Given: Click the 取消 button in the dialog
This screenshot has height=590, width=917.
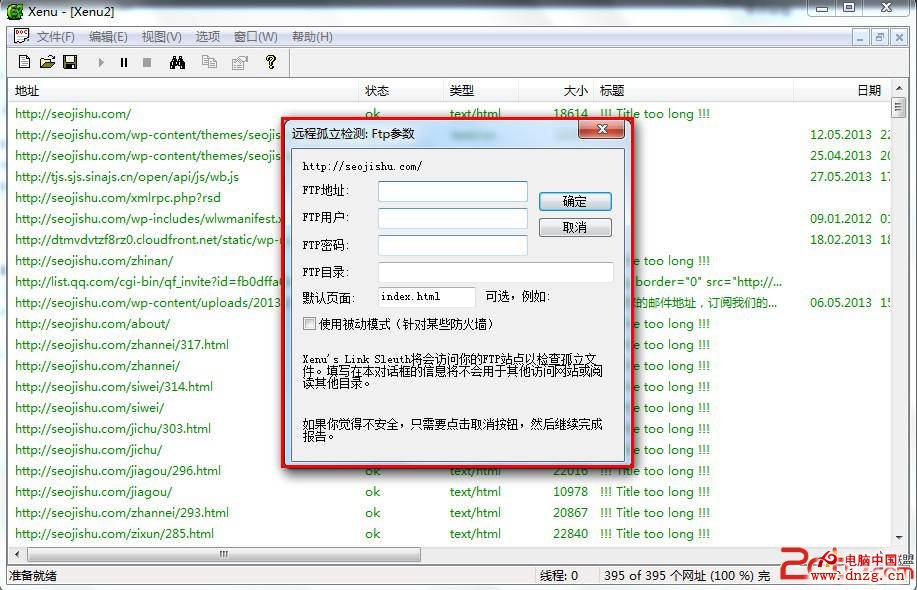Looking at the screenshot, I should tap(575, 228).
